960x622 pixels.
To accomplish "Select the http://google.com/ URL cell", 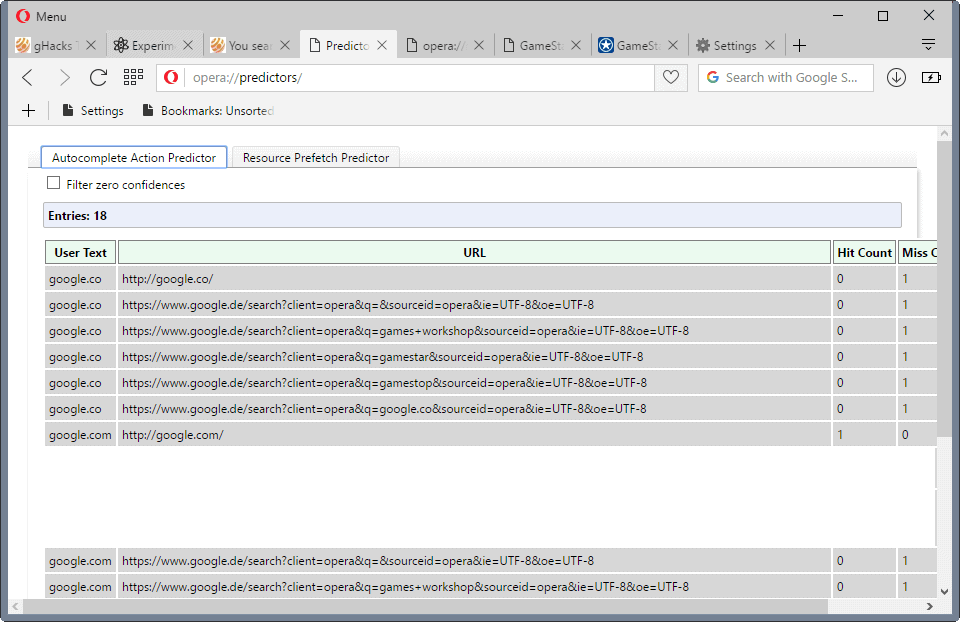I will [474, 435].
